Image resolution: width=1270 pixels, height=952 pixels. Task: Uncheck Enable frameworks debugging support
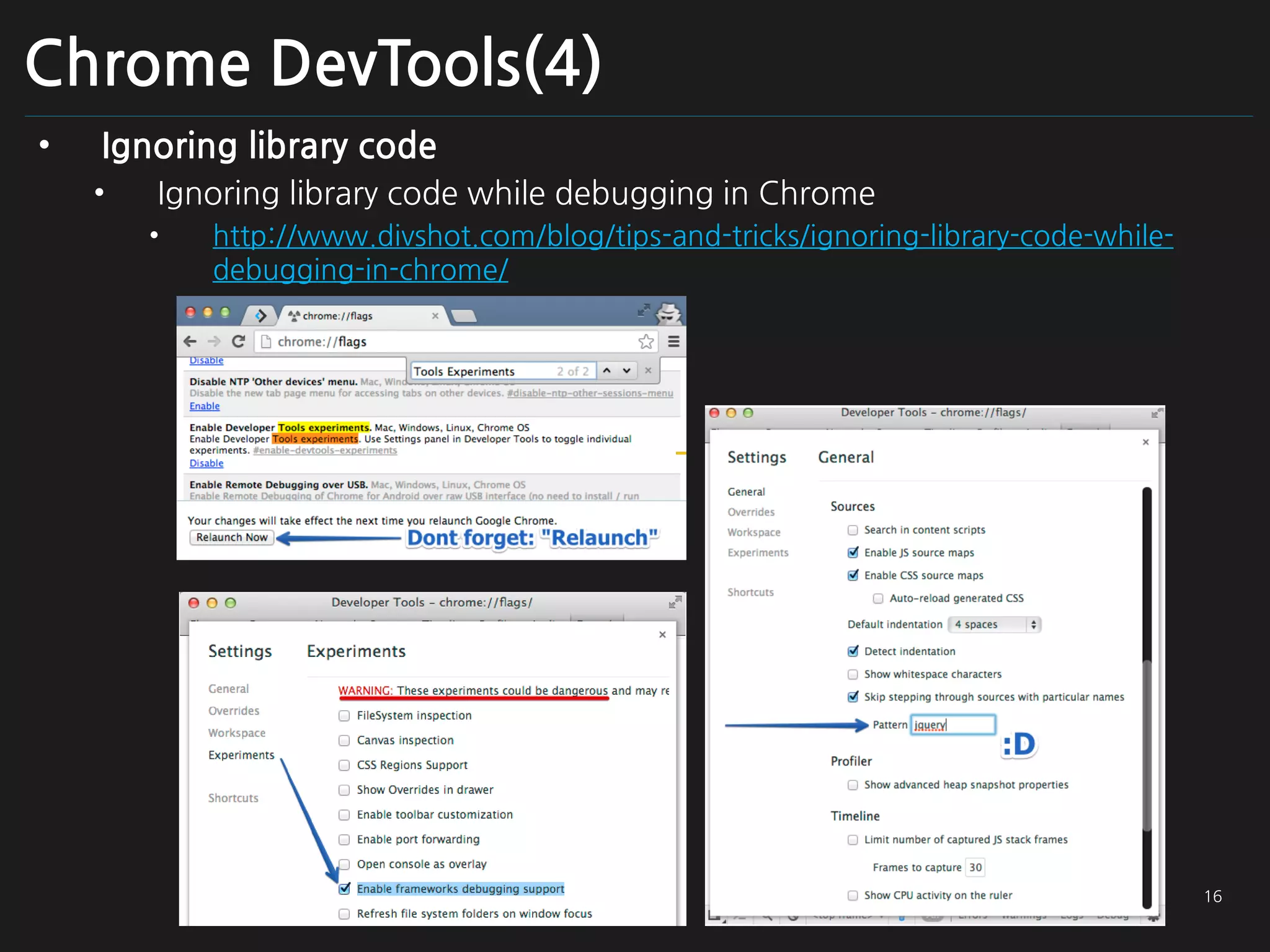[x=344, y=889]
